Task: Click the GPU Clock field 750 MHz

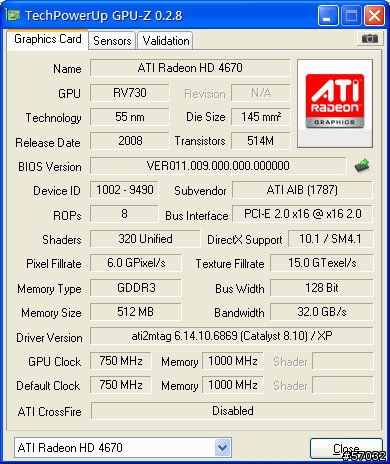Action: coord(121,361)
